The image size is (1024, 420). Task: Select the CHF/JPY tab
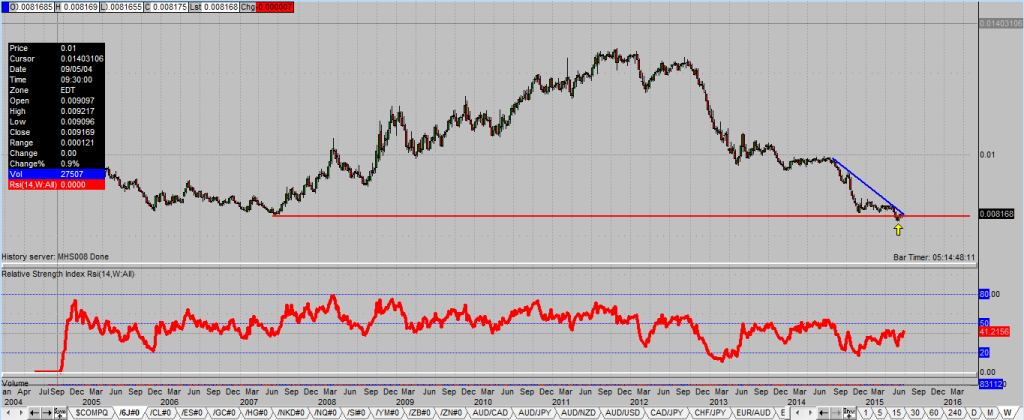711,413
